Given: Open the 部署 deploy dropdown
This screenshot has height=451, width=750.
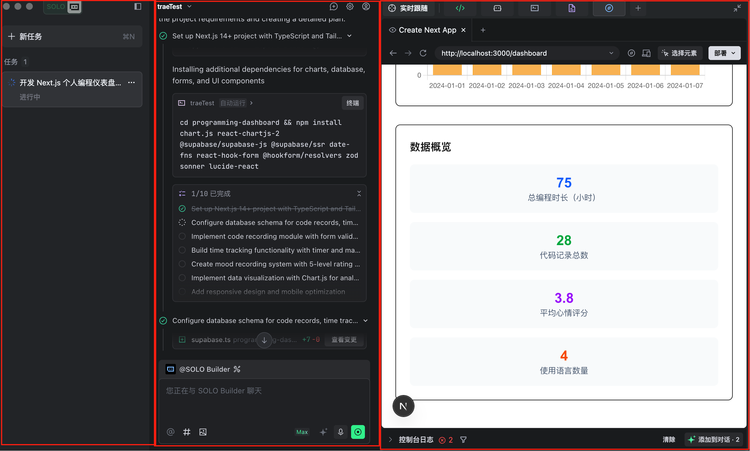Looking at the screenshot, I should click(724, 53).
